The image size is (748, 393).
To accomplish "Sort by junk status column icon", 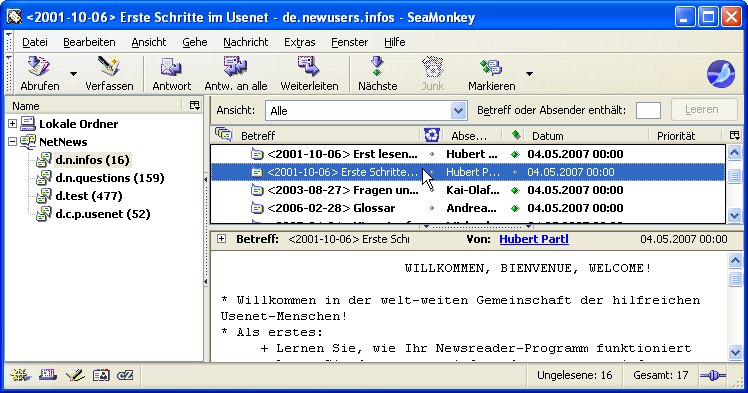I will [432, 135].
